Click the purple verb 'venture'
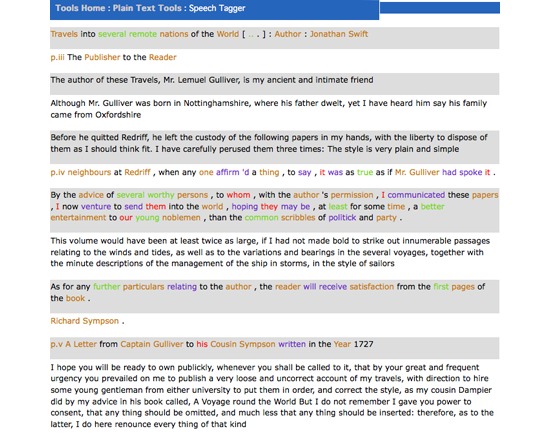The image size is (550, 440). coord(96,207)
